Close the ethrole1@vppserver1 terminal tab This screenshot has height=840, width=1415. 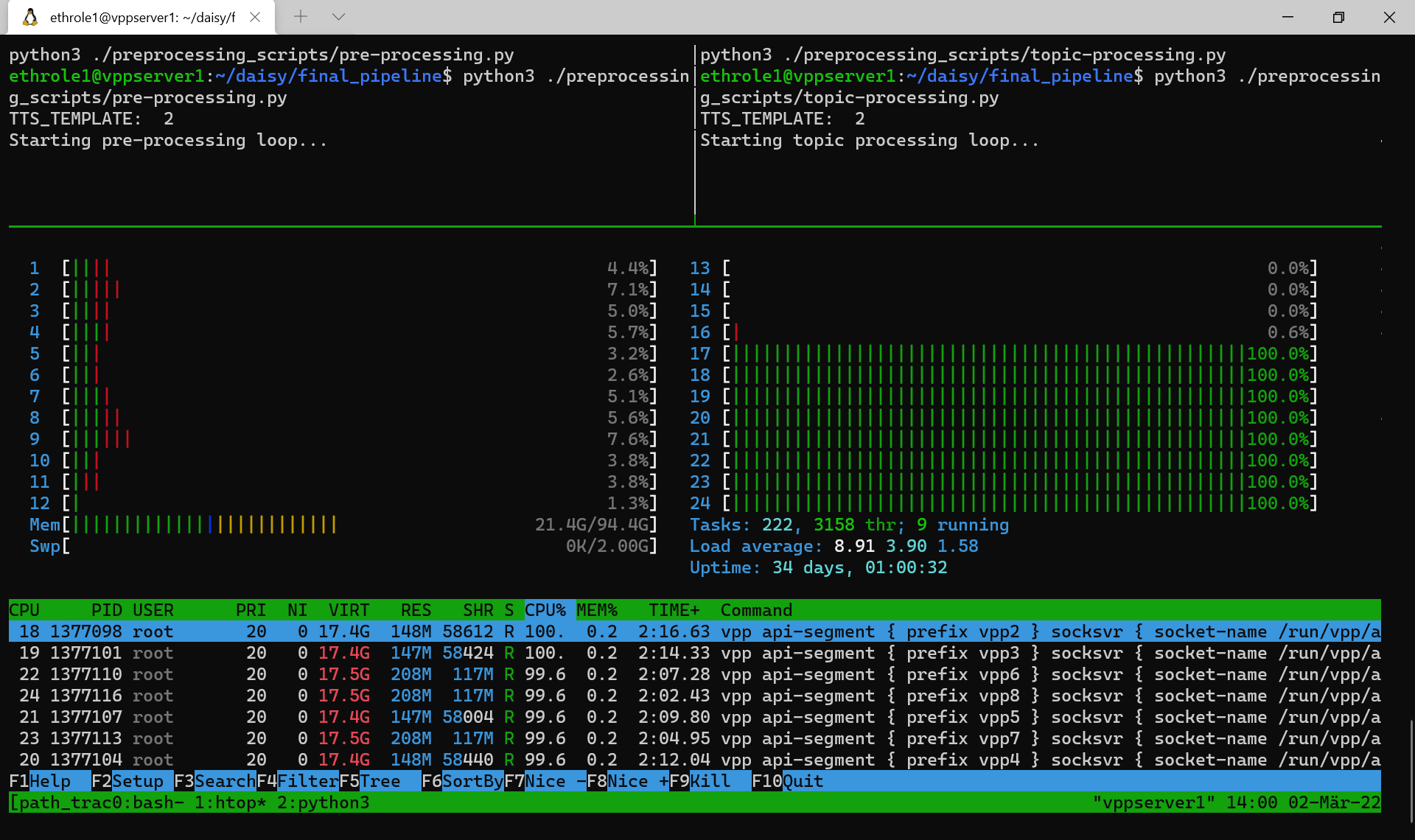[x=255, y=17]
